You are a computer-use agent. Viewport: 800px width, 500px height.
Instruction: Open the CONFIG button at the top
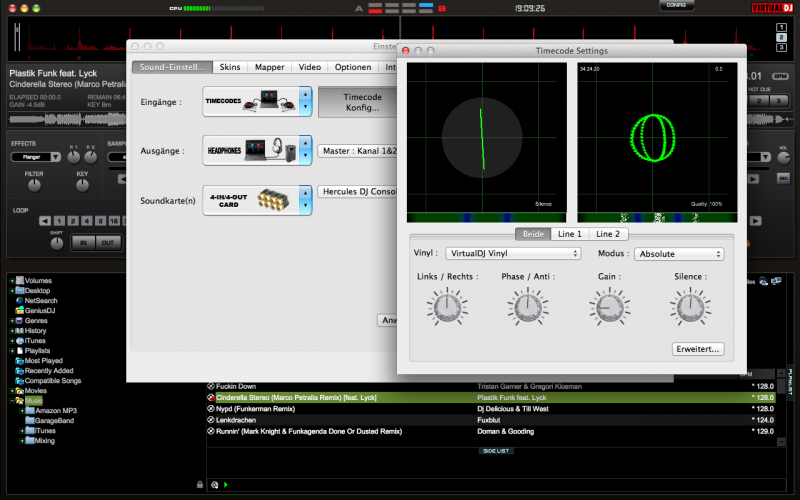point(676,5)
